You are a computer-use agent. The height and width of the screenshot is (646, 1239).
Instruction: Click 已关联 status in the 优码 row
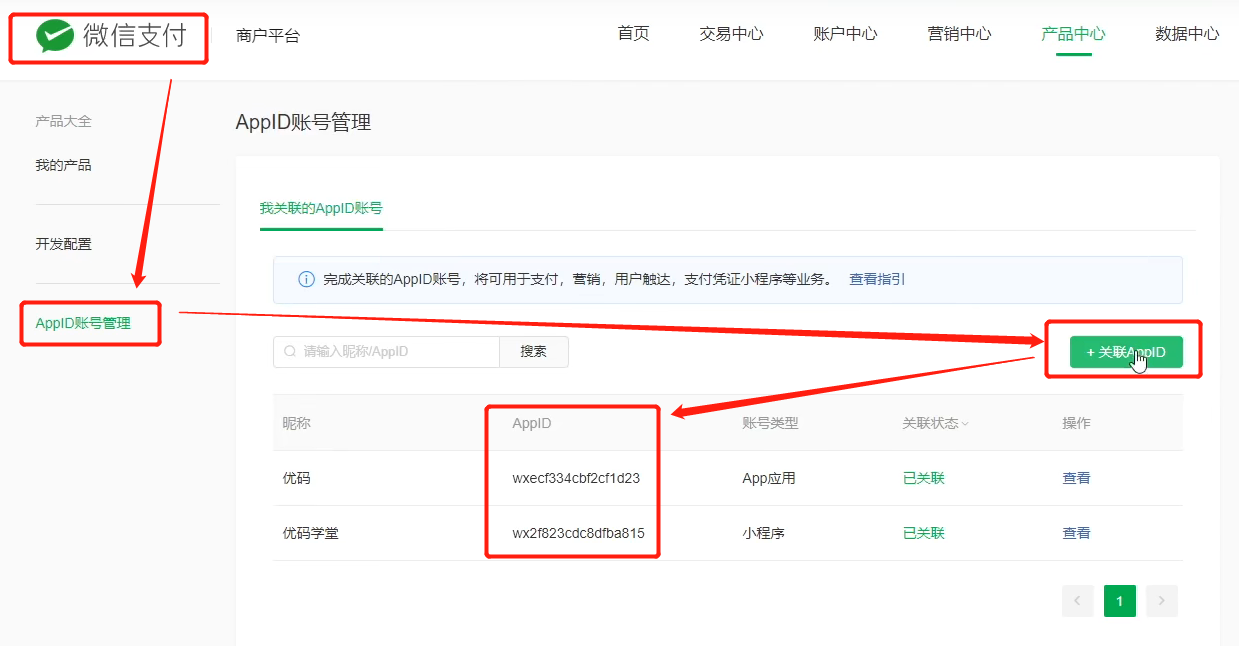923,478
